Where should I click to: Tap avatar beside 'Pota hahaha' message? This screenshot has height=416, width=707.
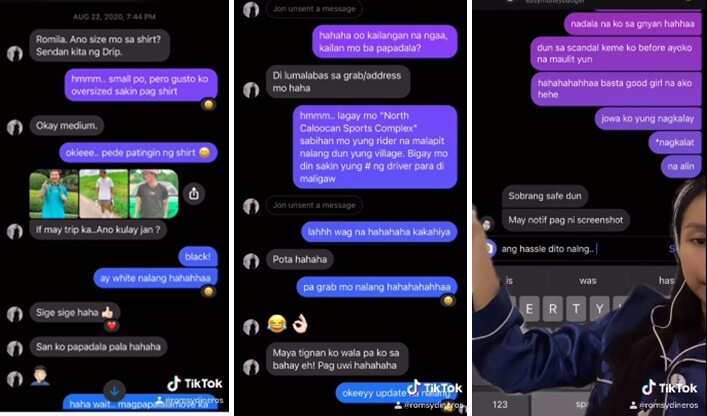pos(251,261)
